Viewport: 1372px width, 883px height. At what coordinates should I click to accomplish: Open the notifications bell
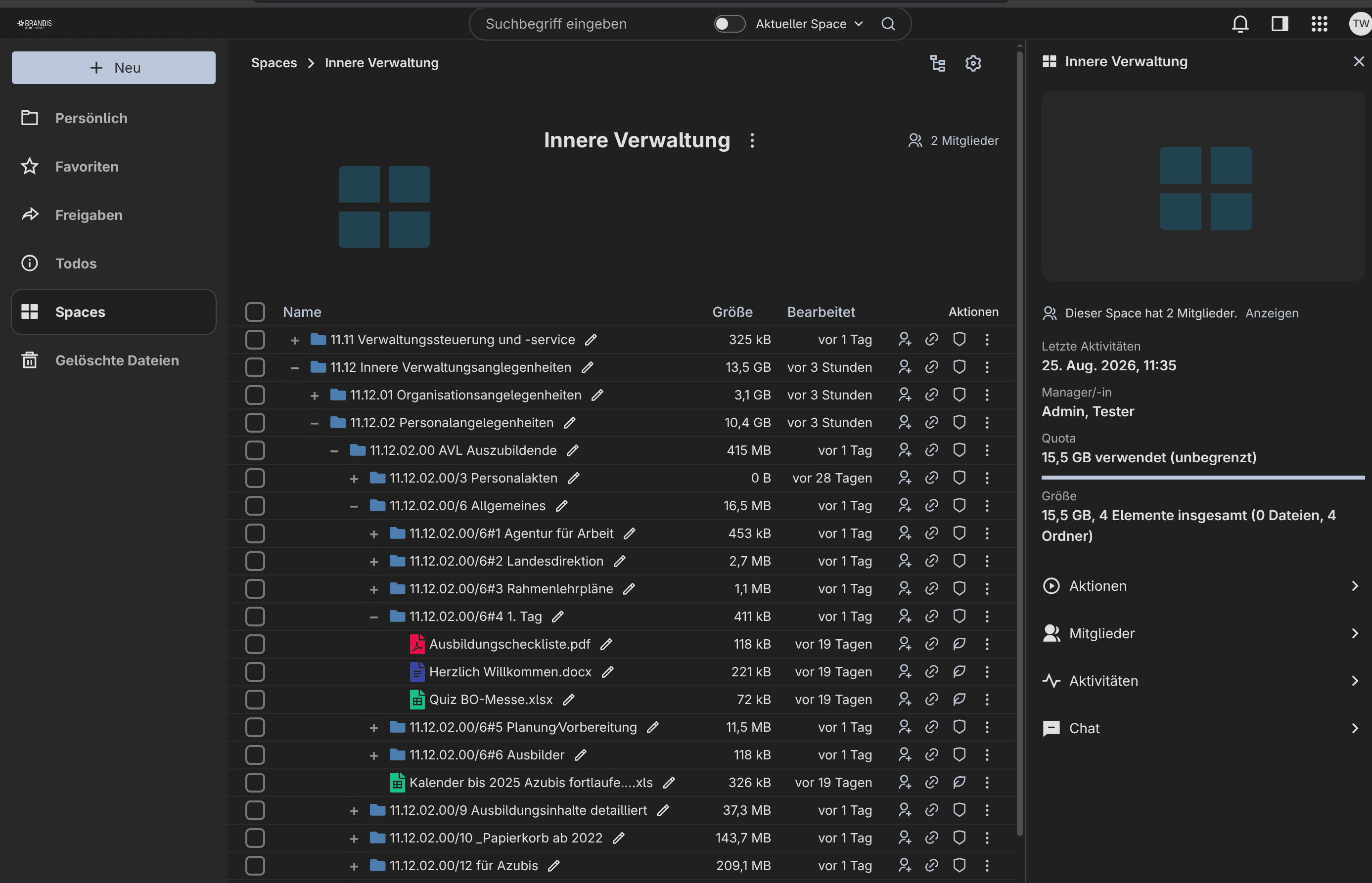(1240, 24)
